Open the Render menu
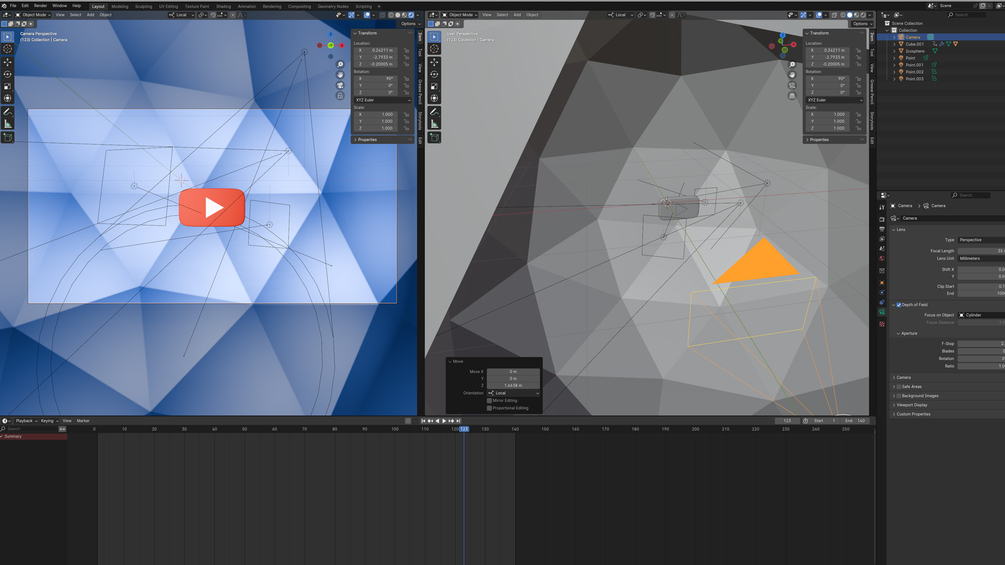Screen dimensions: 1005x565 (x=40, y=6)
